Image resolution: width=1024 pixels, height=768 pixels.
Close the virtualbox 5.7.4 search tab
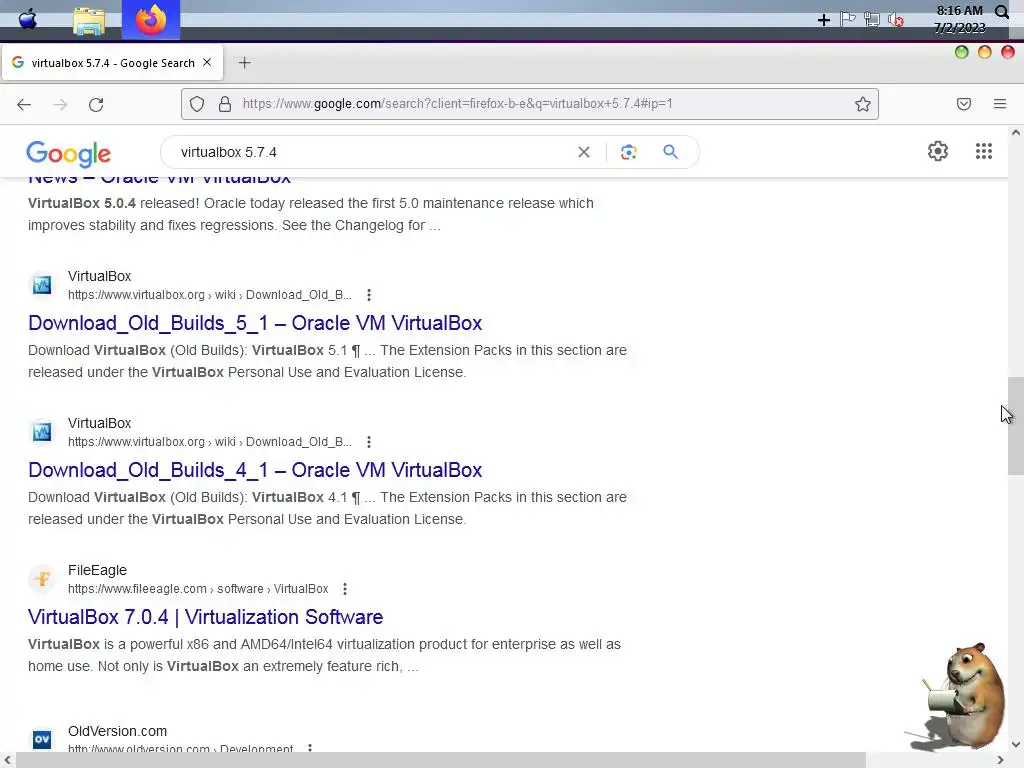click(x=207, y=62)
